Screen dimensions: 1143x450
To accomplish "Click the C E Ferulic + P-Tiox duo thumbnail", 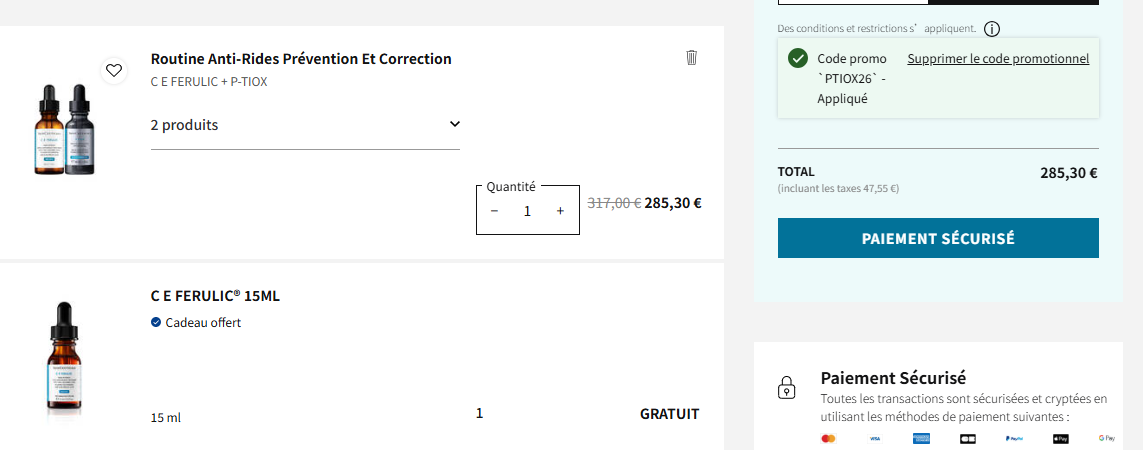I will pyautogui.click(x=64, y=130).
